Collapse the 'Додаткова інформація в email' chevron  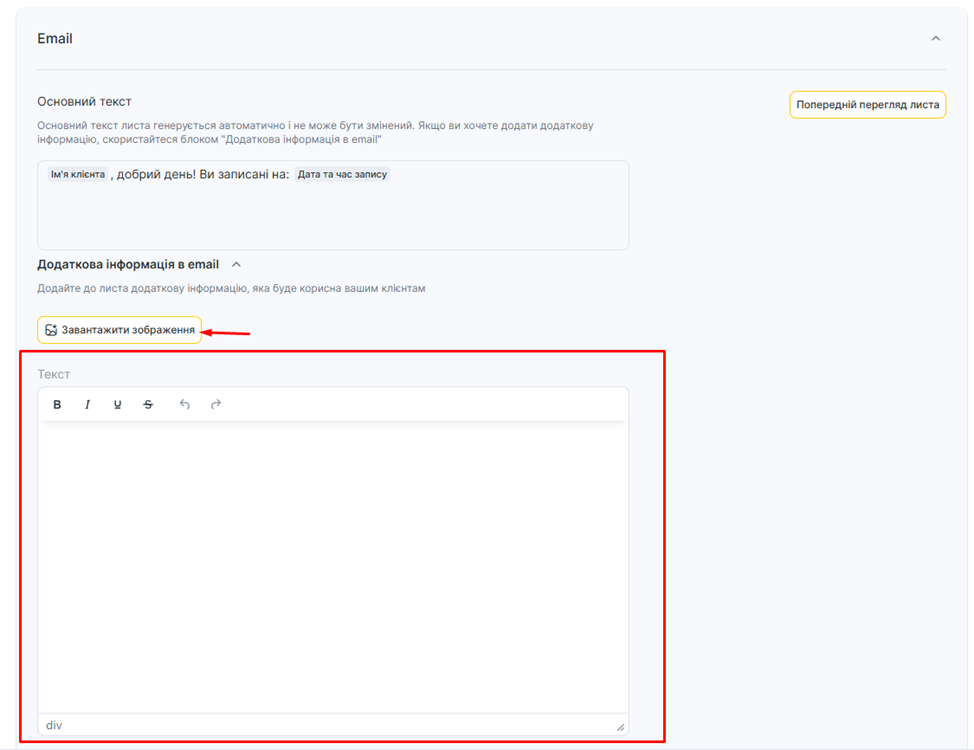tap(237, 265)
